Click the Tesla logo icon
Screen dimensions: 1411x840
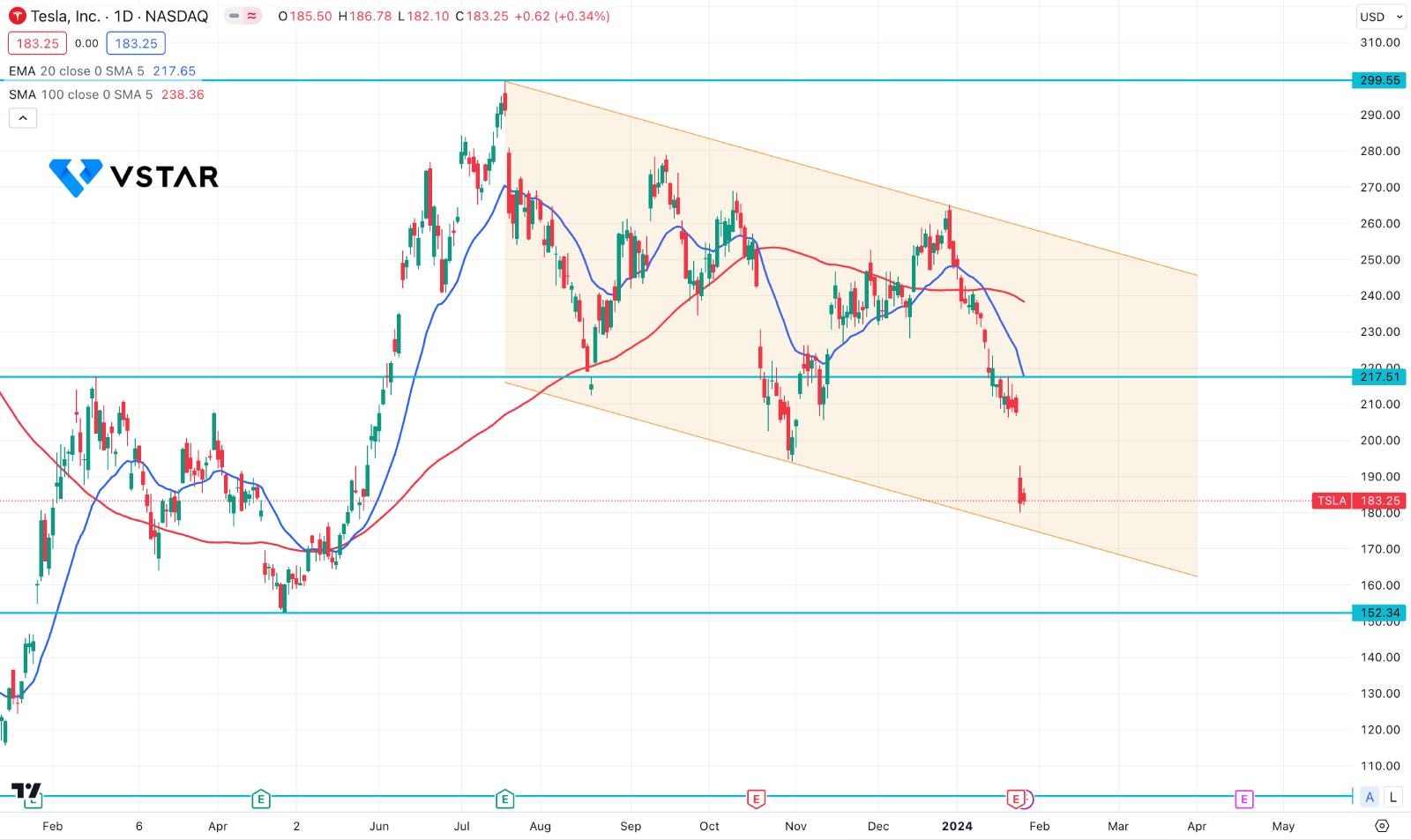tap(18, 16)
